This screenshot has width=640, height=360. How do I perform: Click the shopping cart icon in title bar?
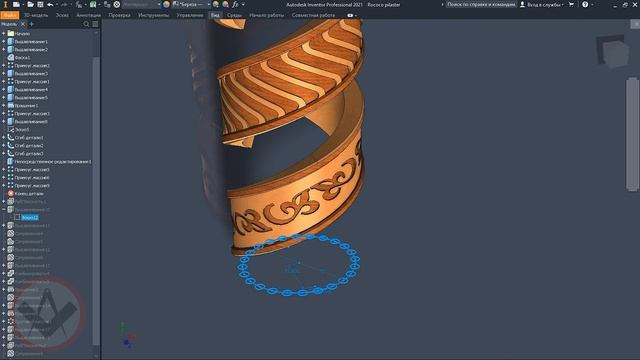[x=571, y=4]
